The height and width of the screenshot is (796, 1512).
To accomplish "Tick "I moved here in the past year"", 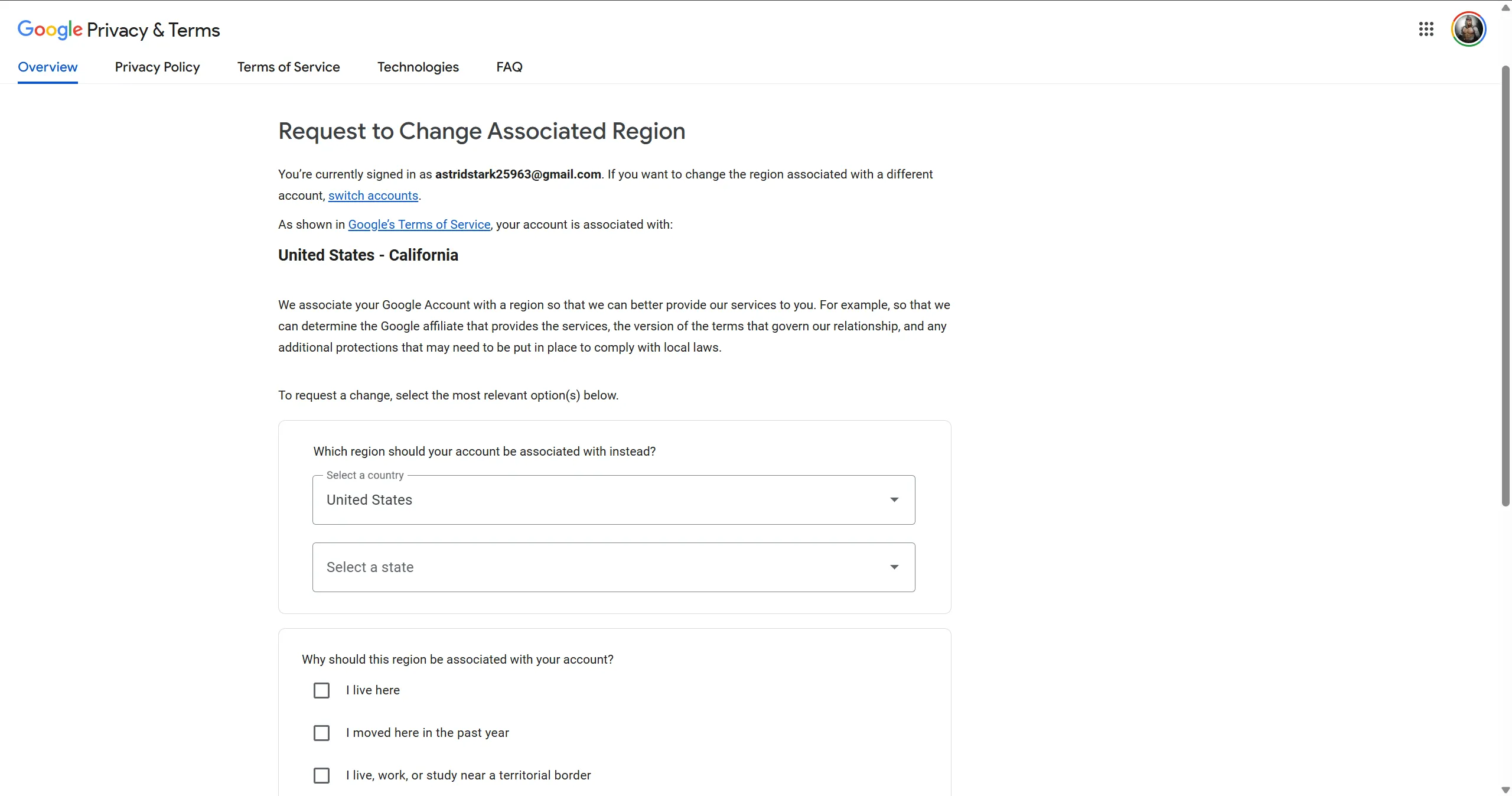I will pyautogui.click(x=321, y=733).
